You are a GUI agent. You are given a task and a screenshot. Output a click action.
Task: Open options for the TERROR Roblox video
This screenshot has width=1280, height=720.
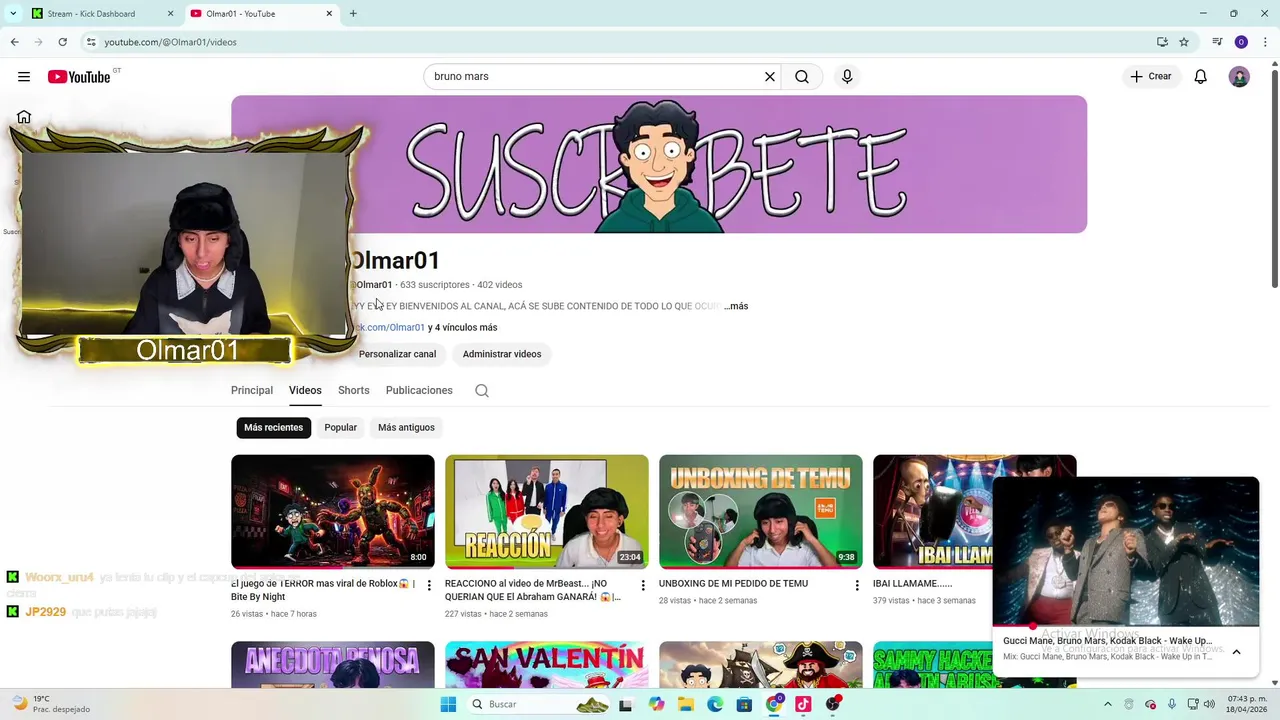click(x=429, y=585)
